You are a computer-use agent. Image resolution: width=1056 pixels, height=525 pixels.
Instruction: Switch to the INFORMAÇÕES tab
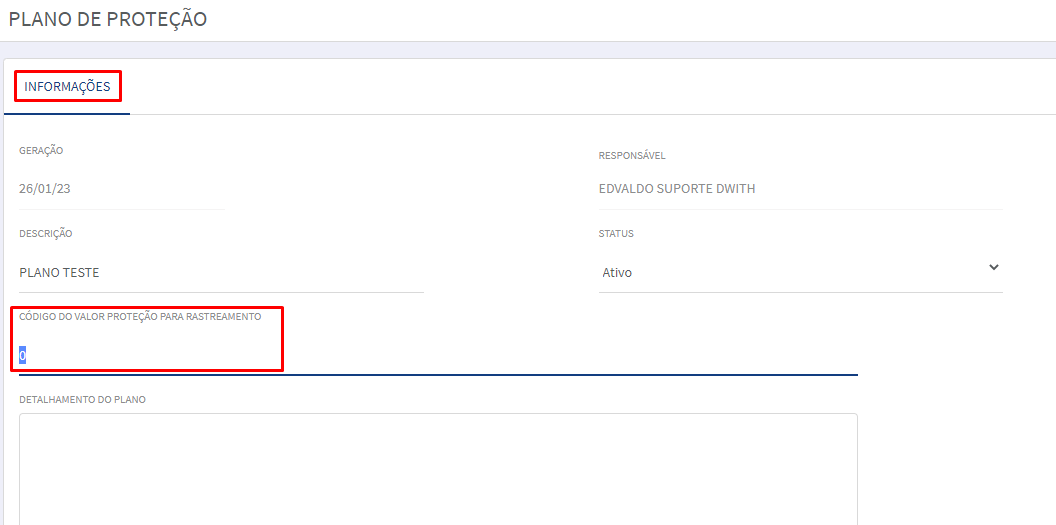click(x=67, y=86)
